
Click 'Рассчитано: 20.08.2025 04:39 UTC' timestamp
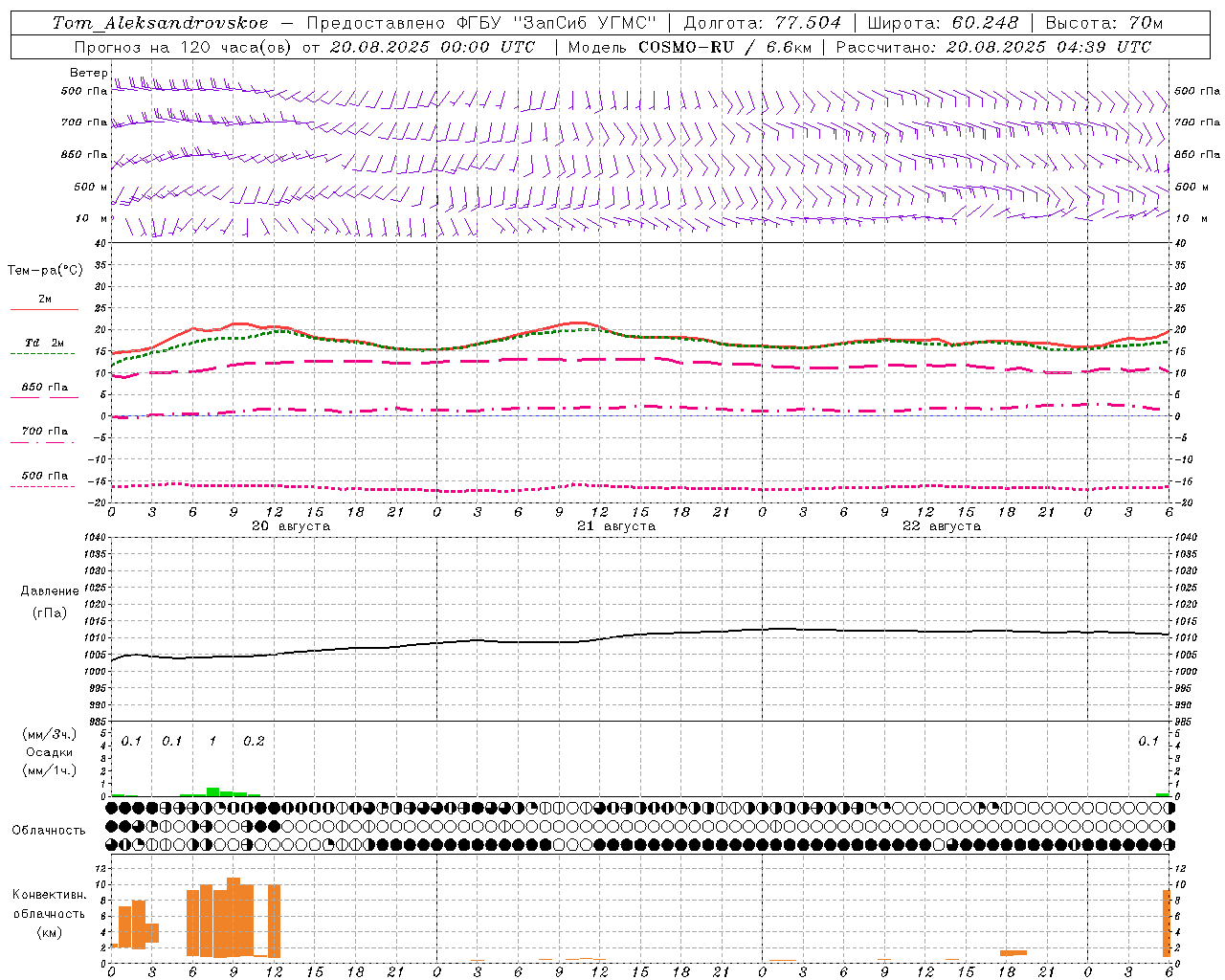tap(993, 47)
